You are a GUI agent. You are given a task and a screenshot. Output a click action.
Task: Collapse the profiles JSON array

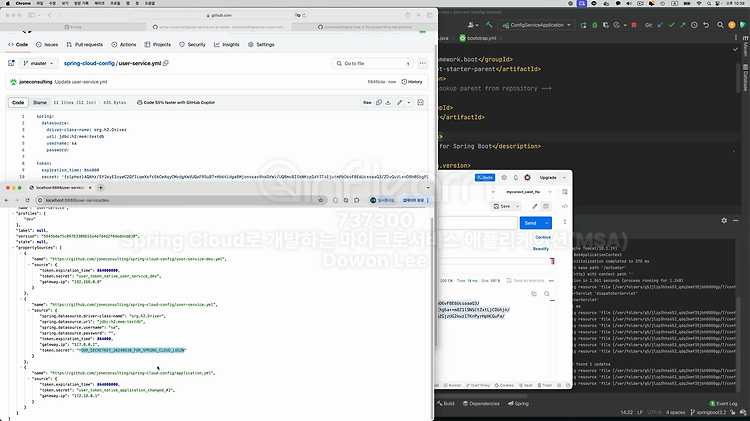tap(13, 213)
